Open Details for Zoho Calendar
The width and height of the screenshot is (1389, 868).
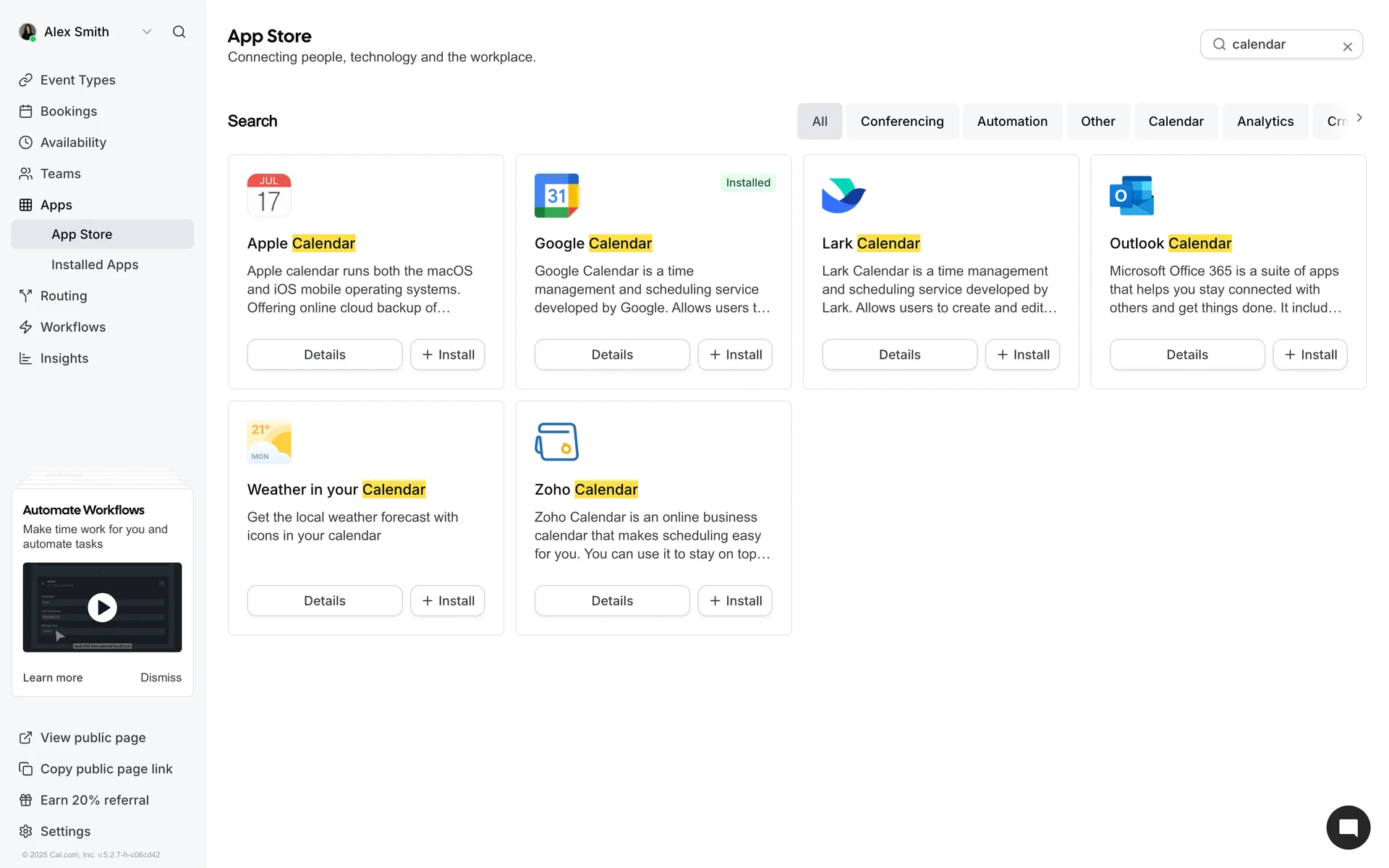pos(611,600)
